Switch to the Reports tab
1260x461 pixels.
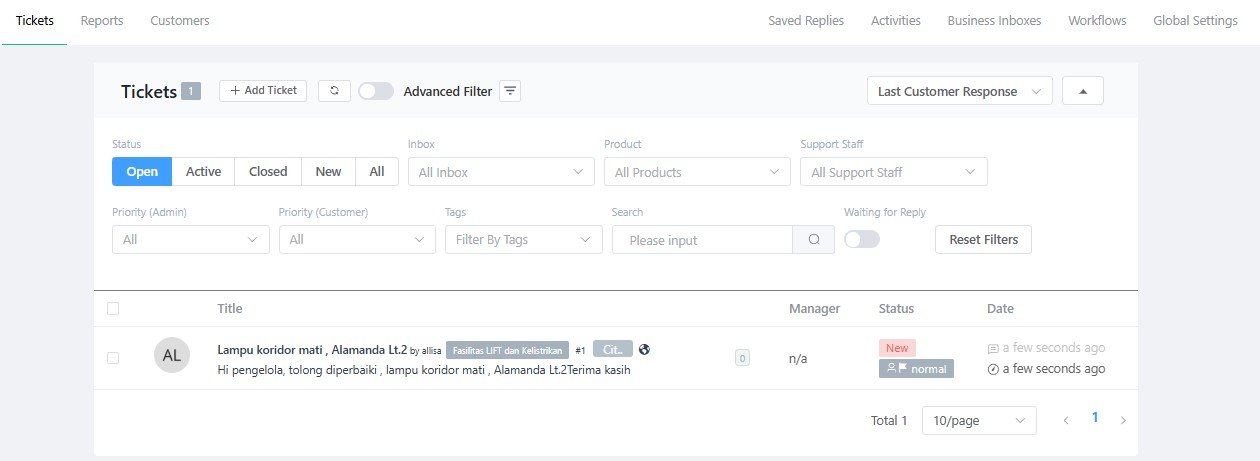[x=102, y=20]
